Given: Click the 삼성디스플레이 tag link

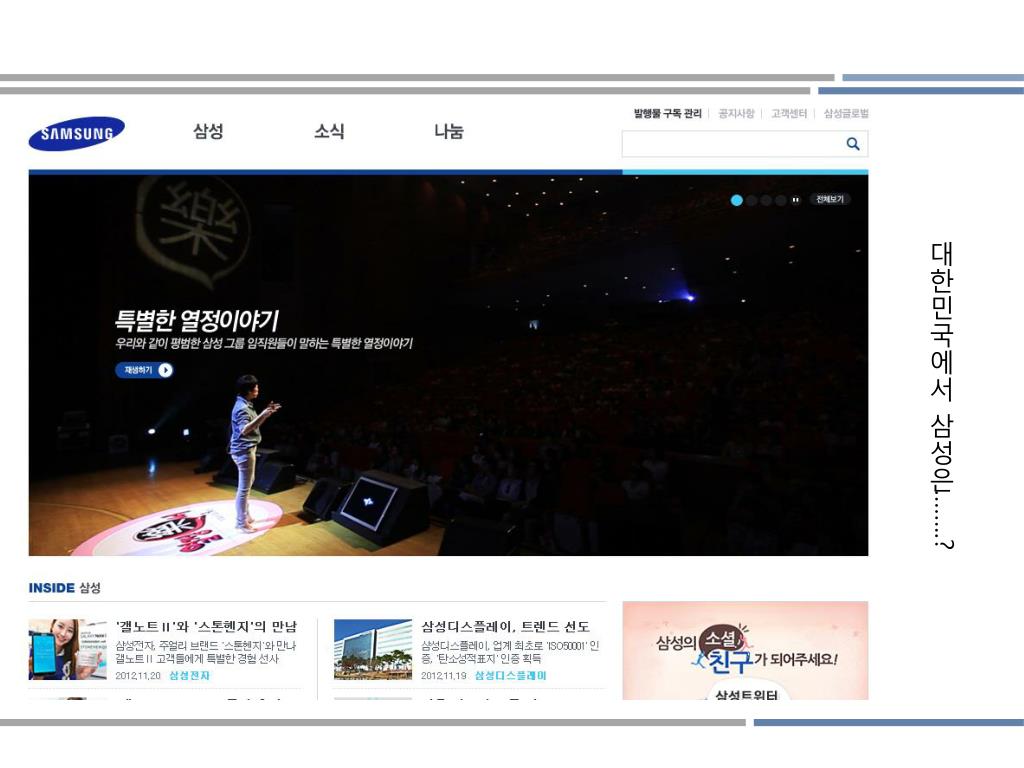Looking at the screenshot, I should 511,675.
